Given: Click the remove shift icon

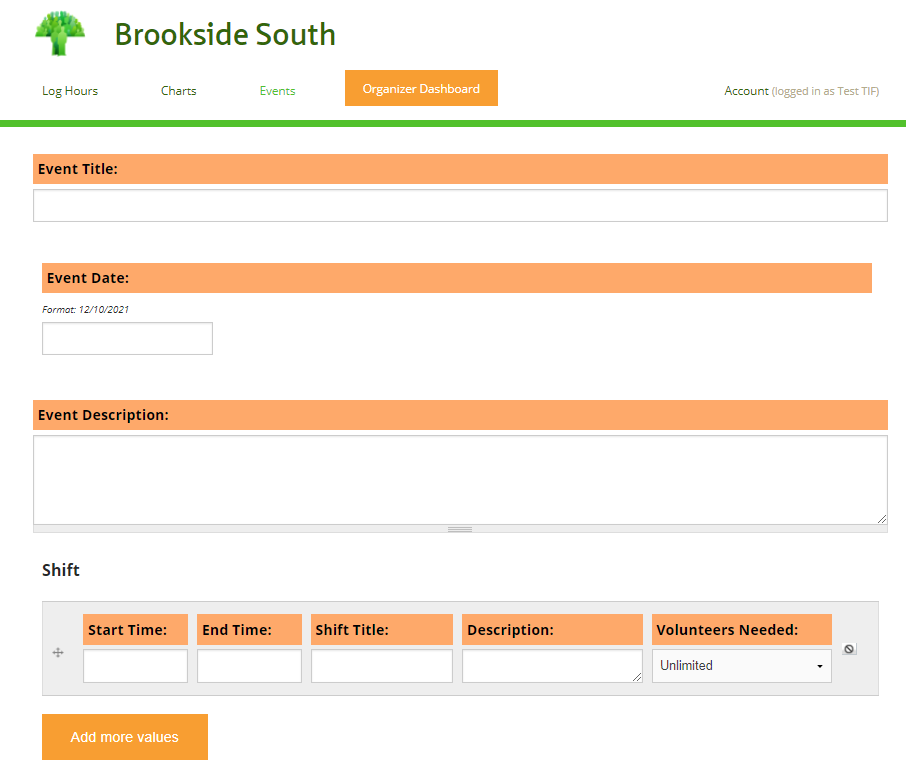Looking at the screenshot, I should (849, 649).
